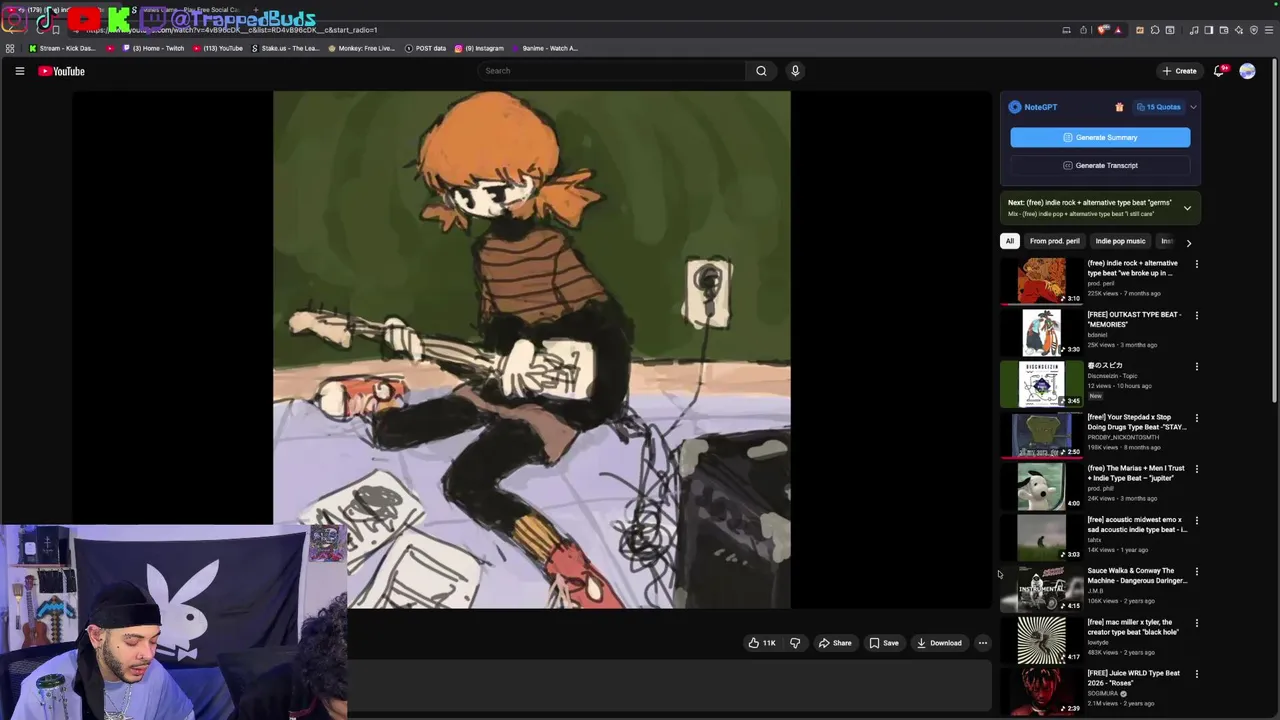
Task: Go to the YouTube home logo
Action: tap(62, 71)
